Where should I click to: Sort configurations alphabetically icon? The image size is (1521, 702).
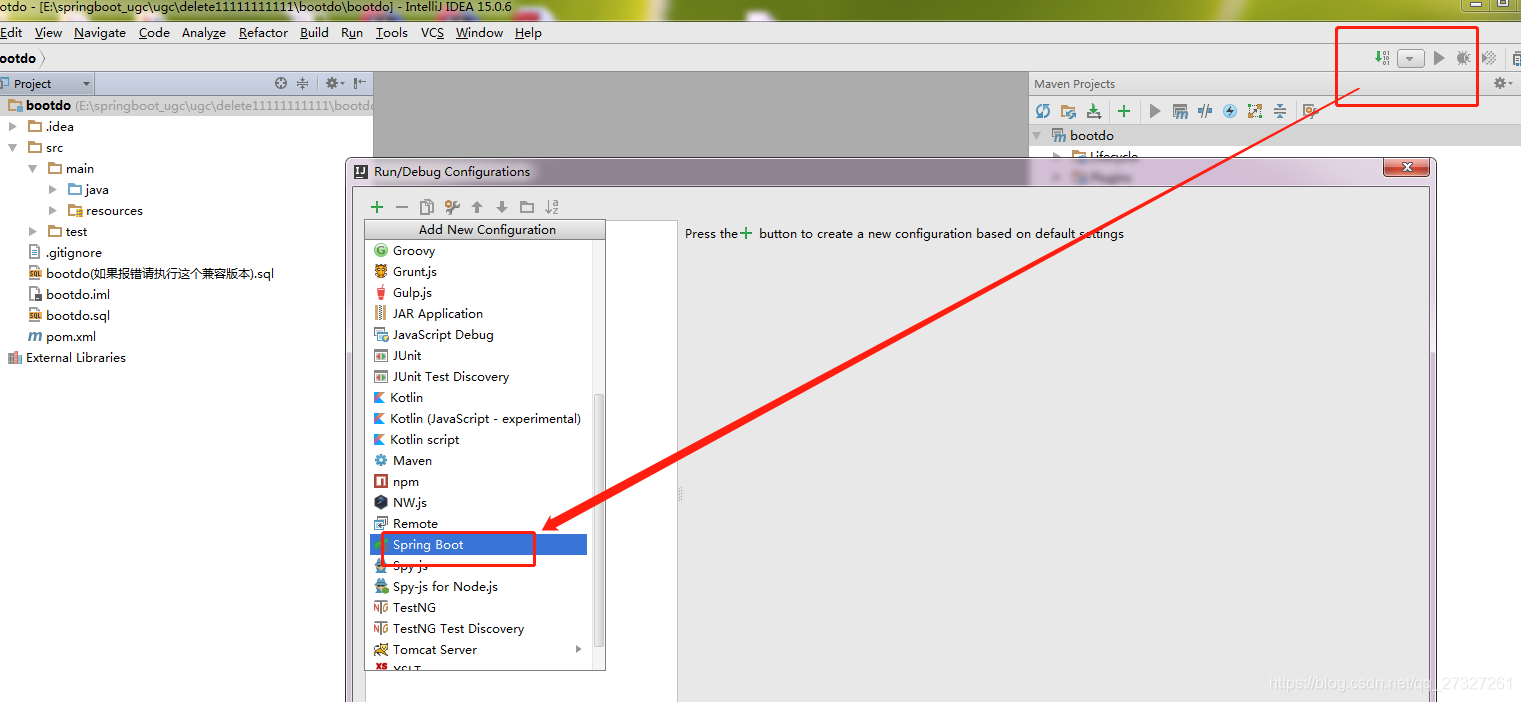click(x=552, y=207)
